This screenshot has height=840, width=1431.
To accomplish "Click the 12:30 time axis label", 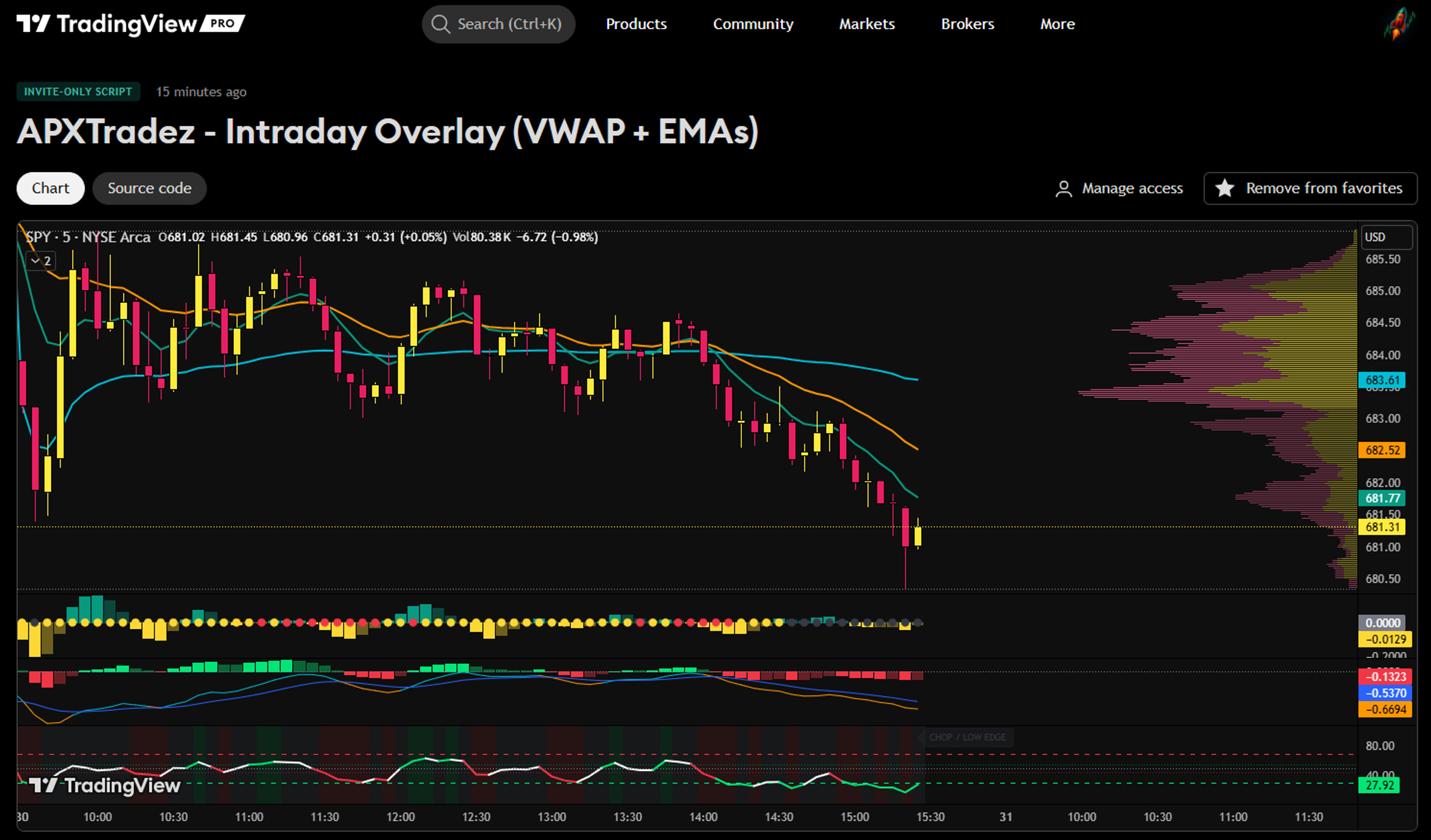I will (476, 817).
